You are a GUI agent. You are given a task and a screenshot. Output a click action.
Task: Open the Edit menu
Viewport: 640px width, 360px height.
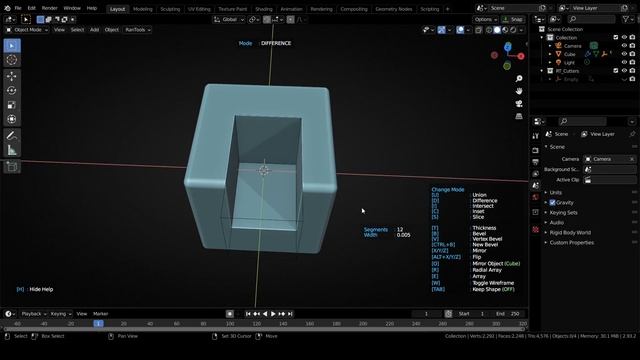[31, 8]
